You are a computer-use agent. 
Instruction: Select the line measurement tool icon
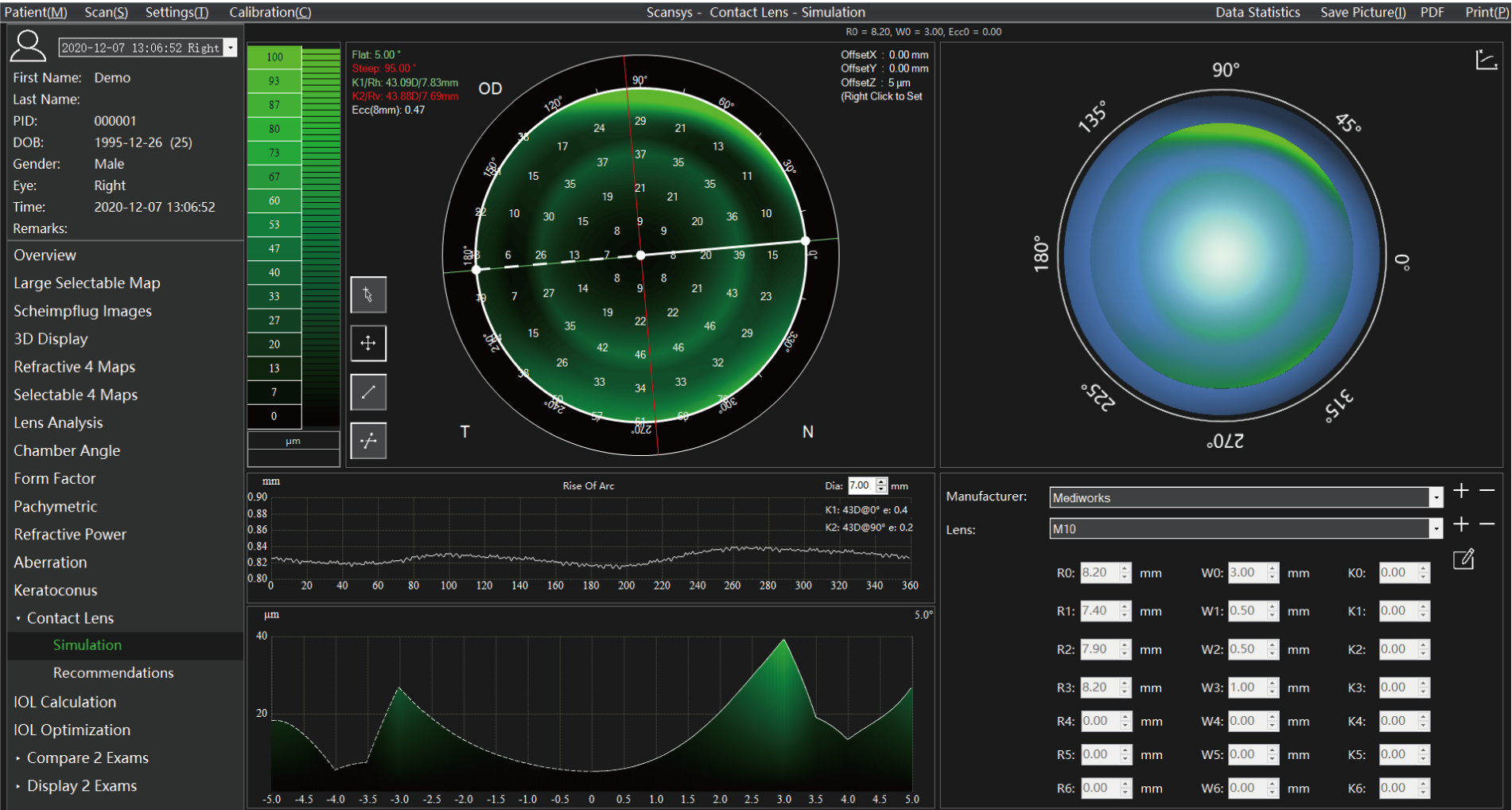[x=368, y=392]
